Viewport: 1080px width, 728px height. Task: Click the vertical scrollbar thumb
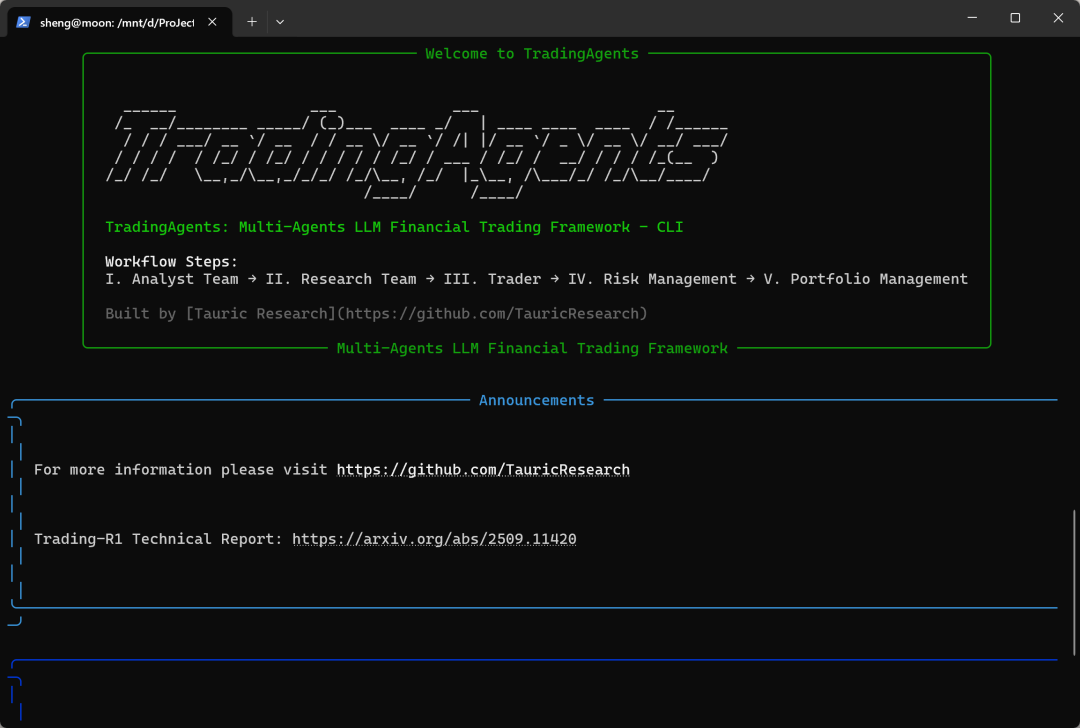coord(1074,583)
